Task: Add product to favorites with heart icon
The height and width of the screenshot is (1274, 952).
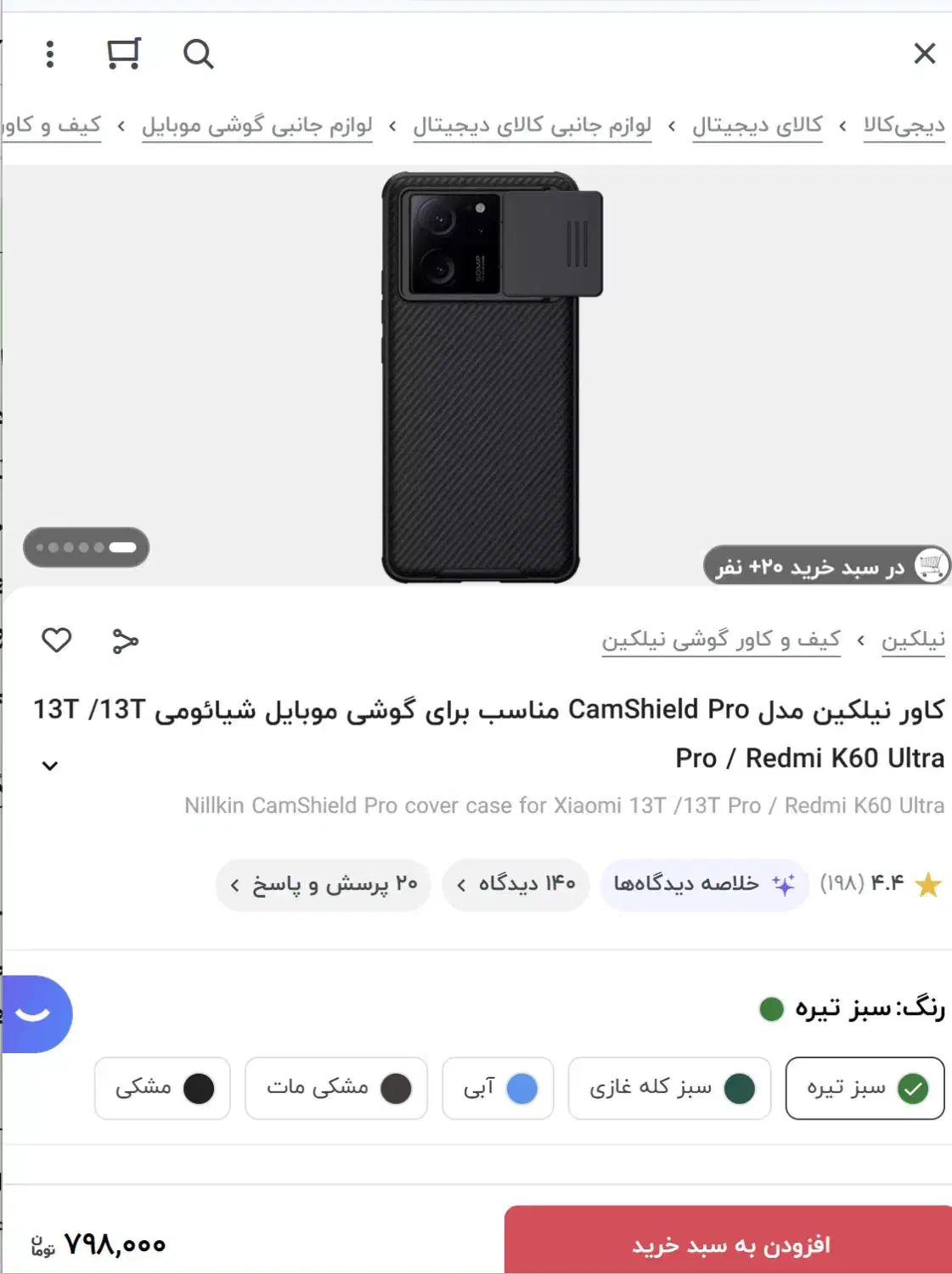Action: click(x=57, y=640)
